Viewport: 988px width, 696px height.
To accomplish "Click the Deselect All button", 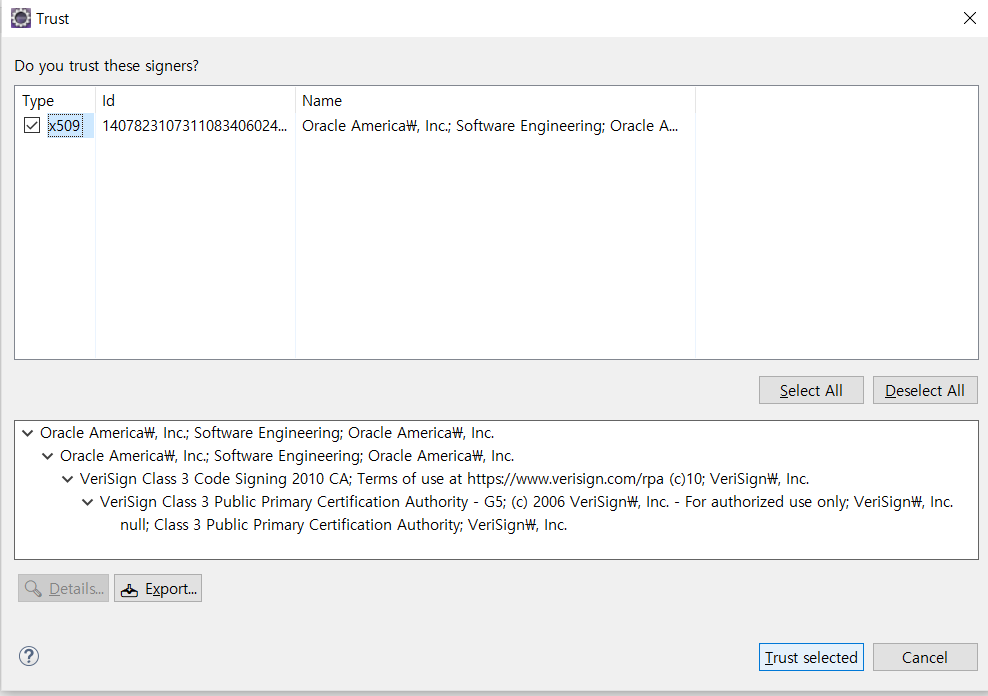I will 925,391.
